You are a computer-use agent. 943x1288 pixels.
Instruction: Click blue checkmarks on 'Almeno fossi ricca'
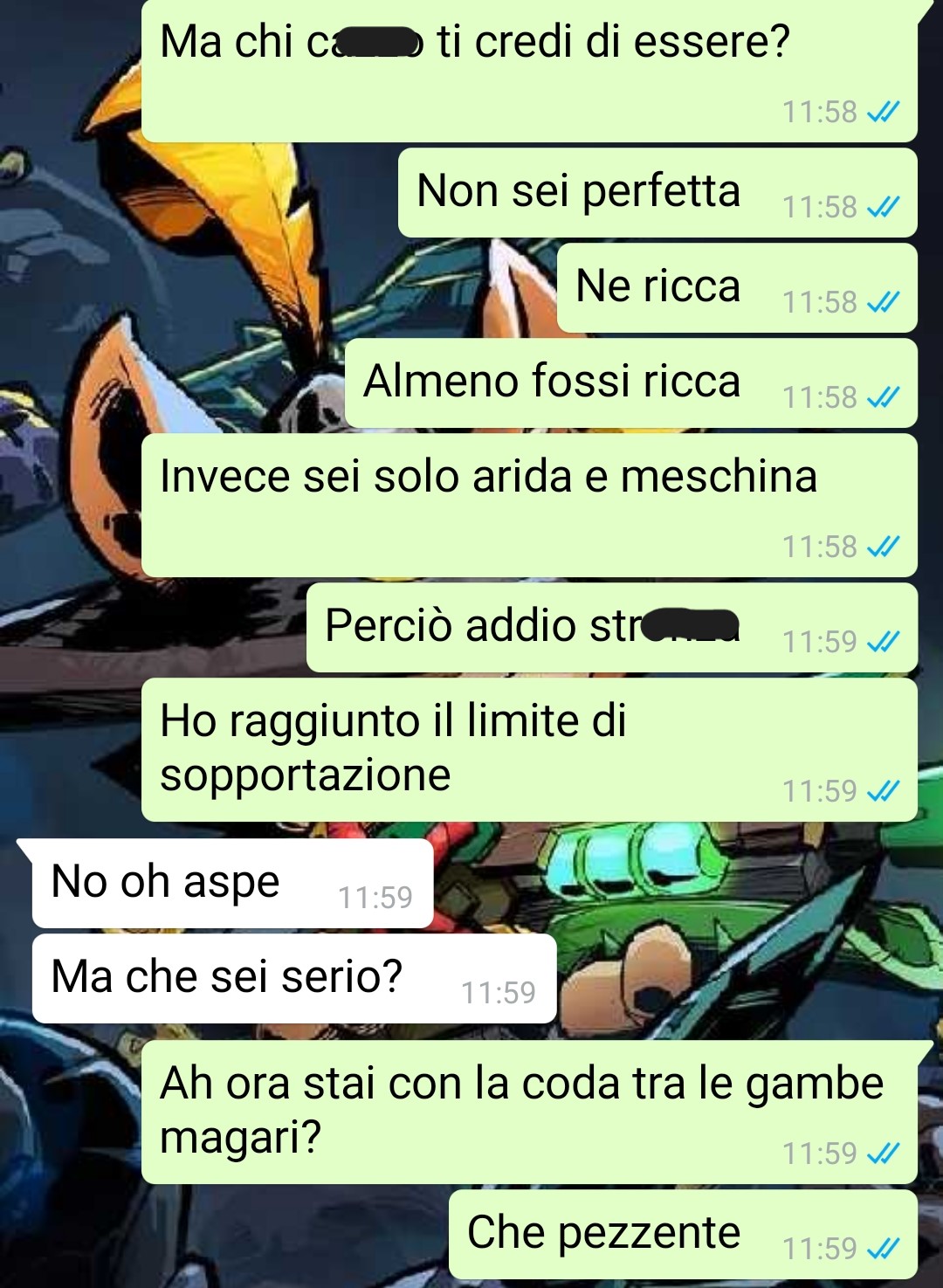tap(883, 397)
